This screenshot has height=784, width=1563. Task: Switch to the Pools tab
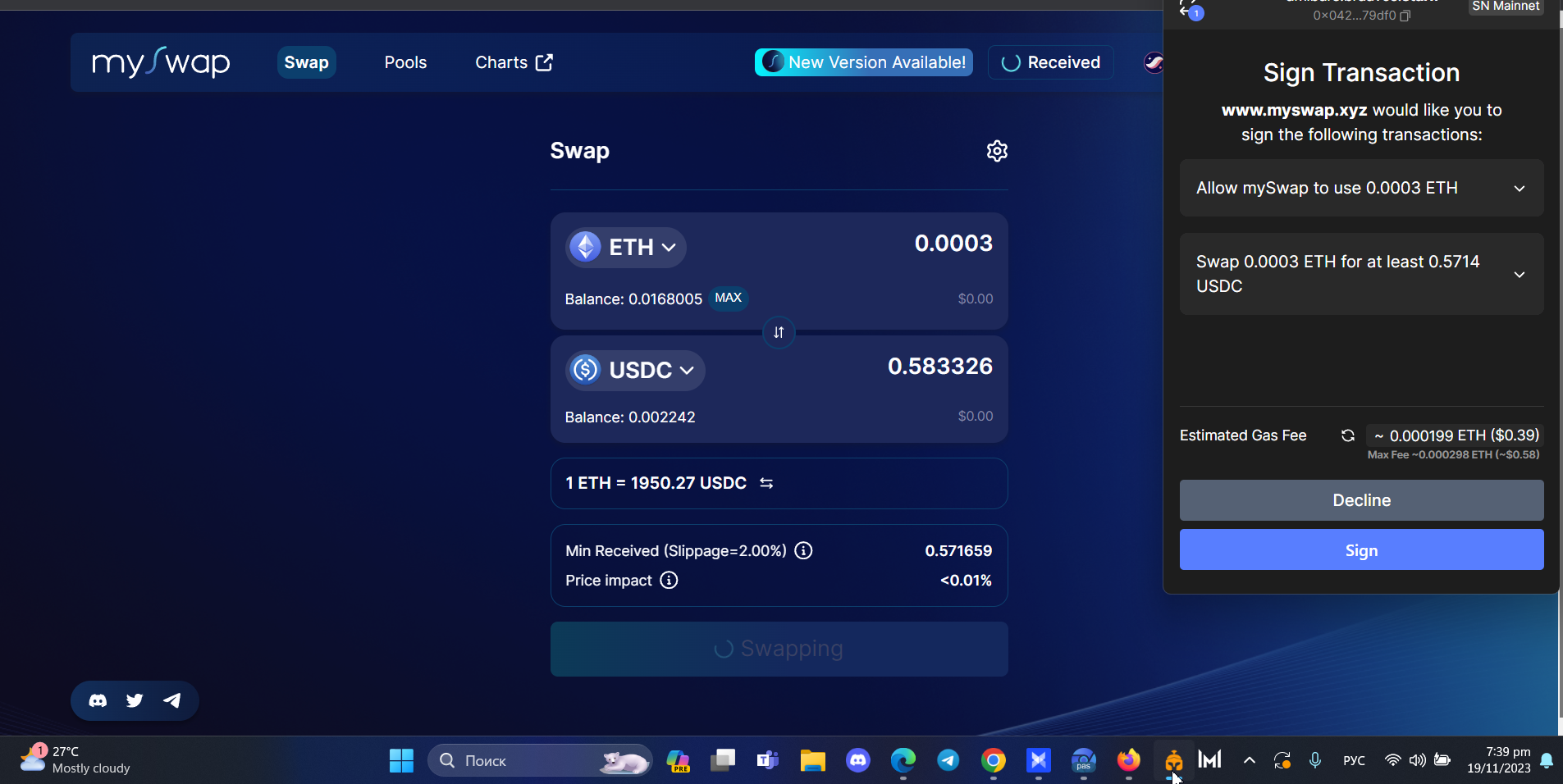click(405, 62)
